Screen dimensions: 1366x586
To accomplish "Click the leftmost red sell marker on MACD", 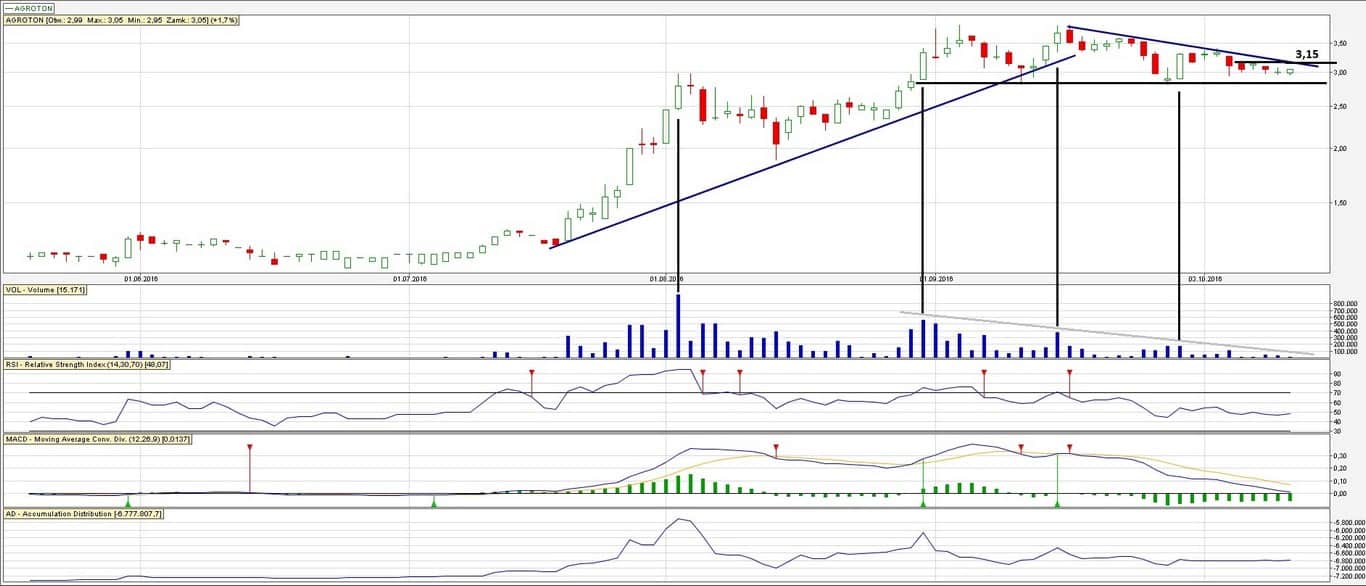I will (x=250, y=447).
